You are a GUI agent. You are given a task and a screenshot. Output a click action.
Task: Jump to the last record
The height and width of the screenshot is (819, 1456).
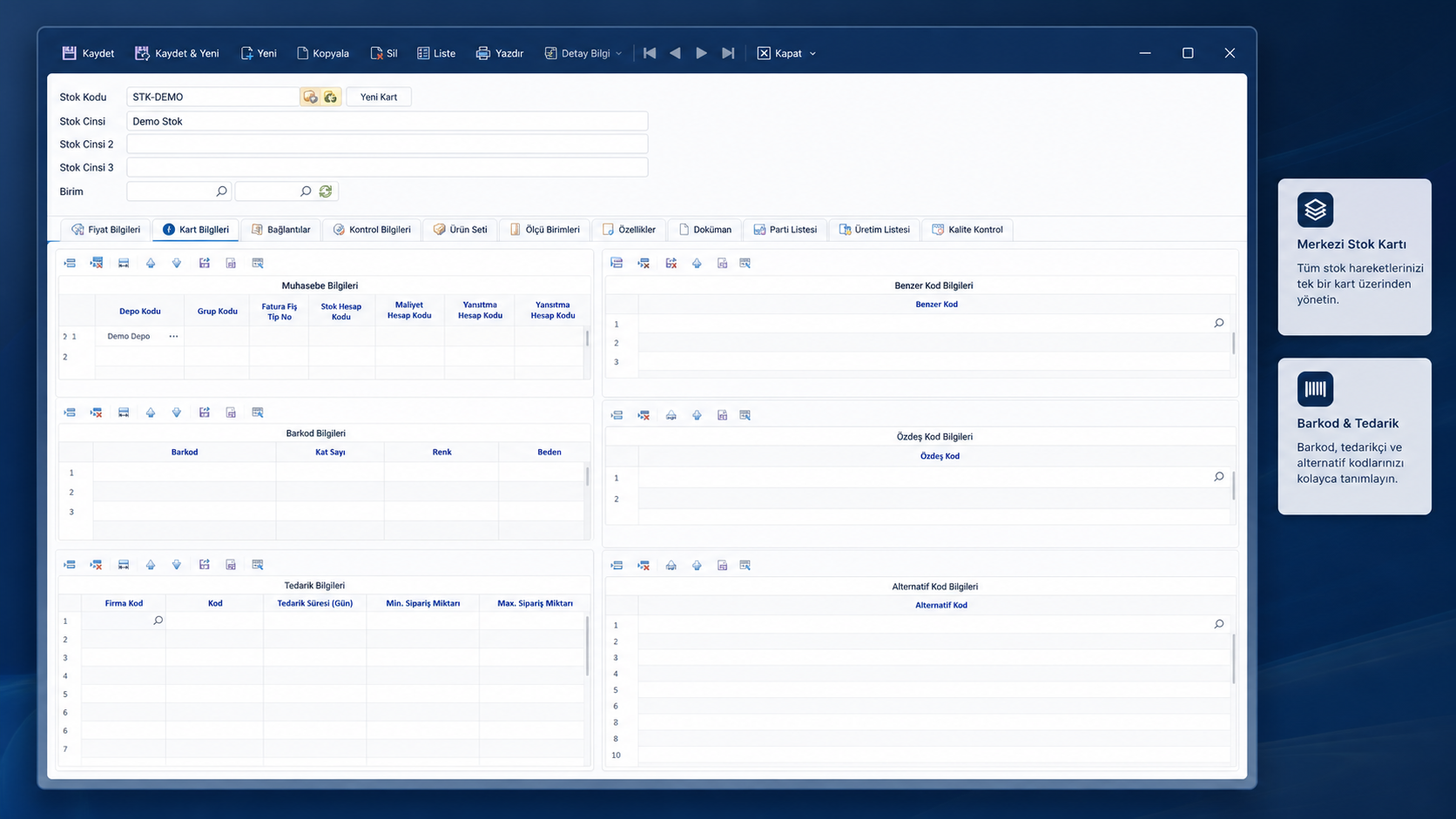click(x=728, y=53)
